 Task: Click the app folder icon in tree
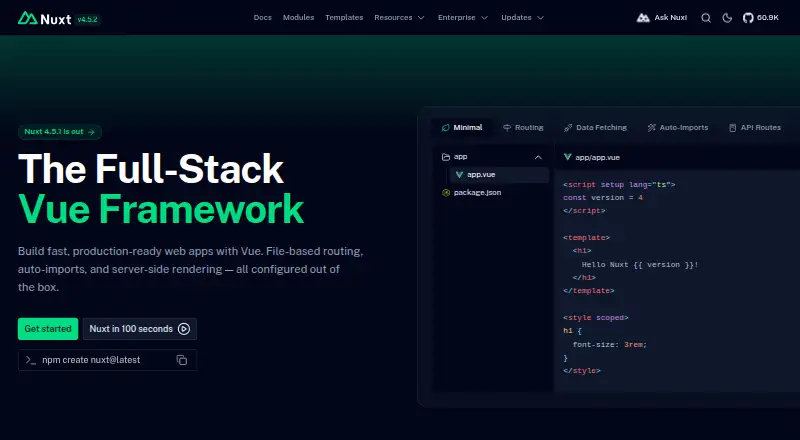(x=446, y=157)
